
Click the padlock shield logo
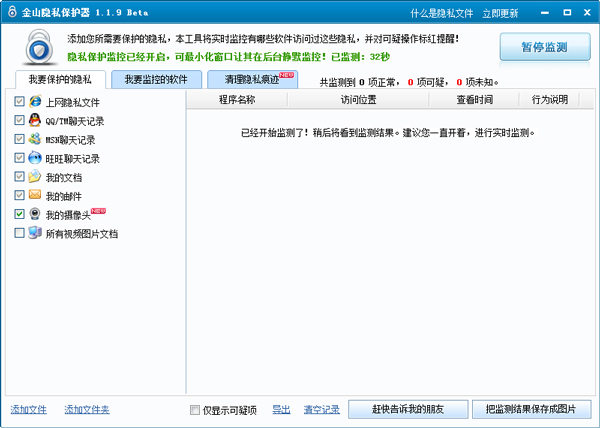(39, 47)
